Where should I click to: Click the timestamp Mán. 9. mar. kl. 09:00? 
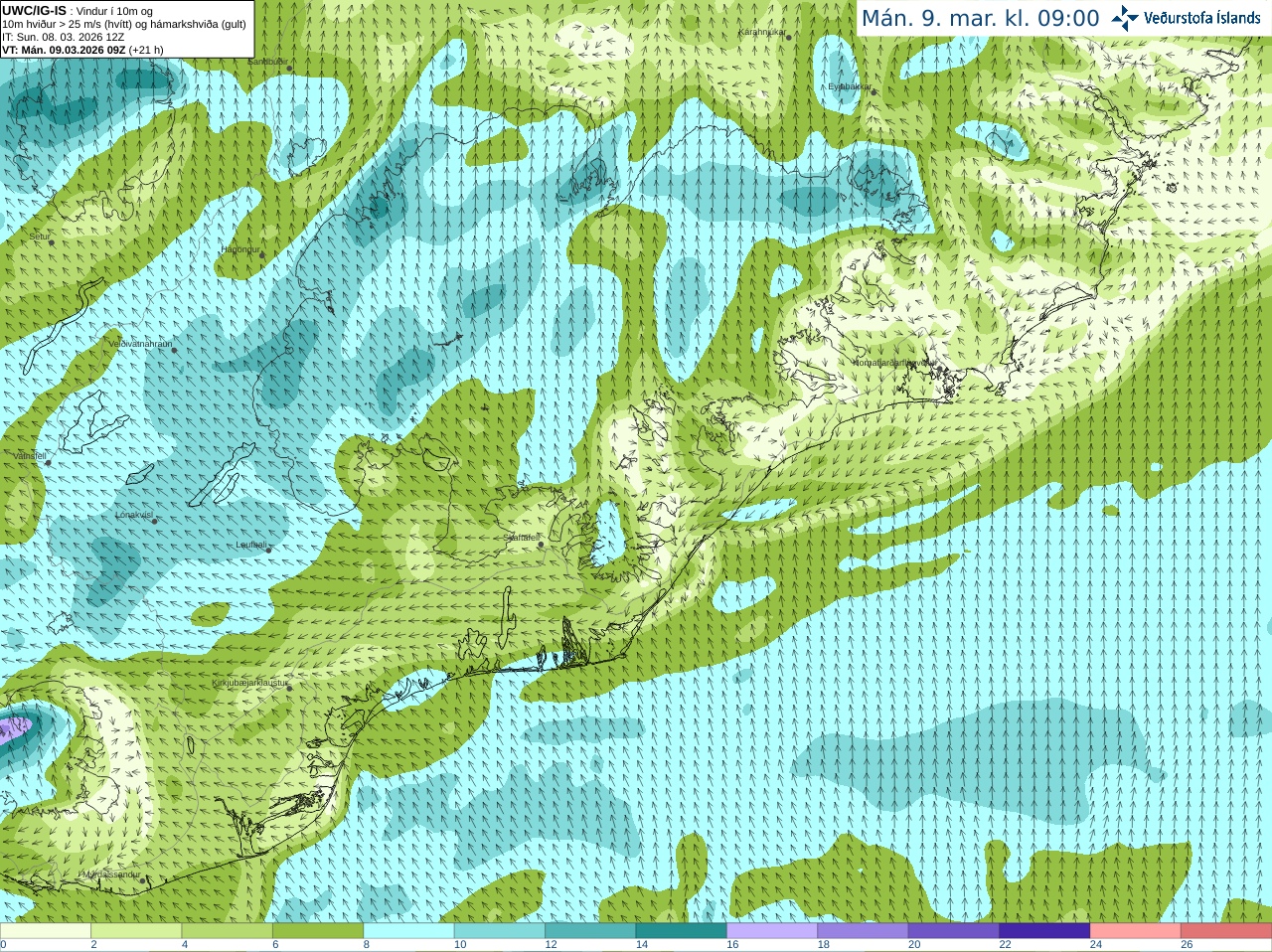pyautogui.click(x=980, y=19)
